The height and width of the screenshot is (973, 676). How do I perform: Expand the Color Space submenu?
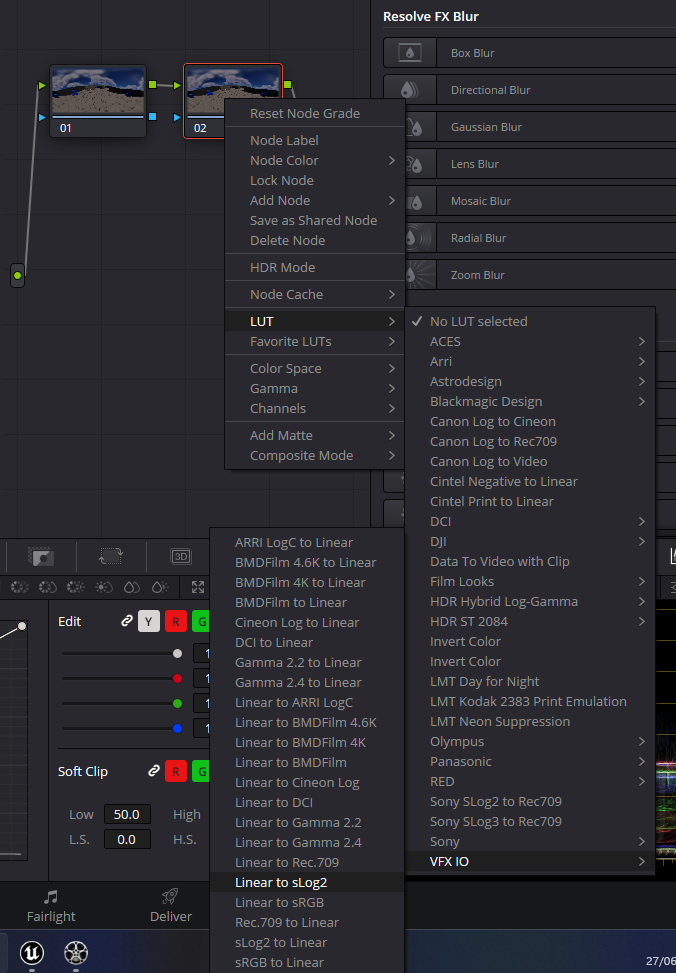pyautogui.click(x=315, y=369)
